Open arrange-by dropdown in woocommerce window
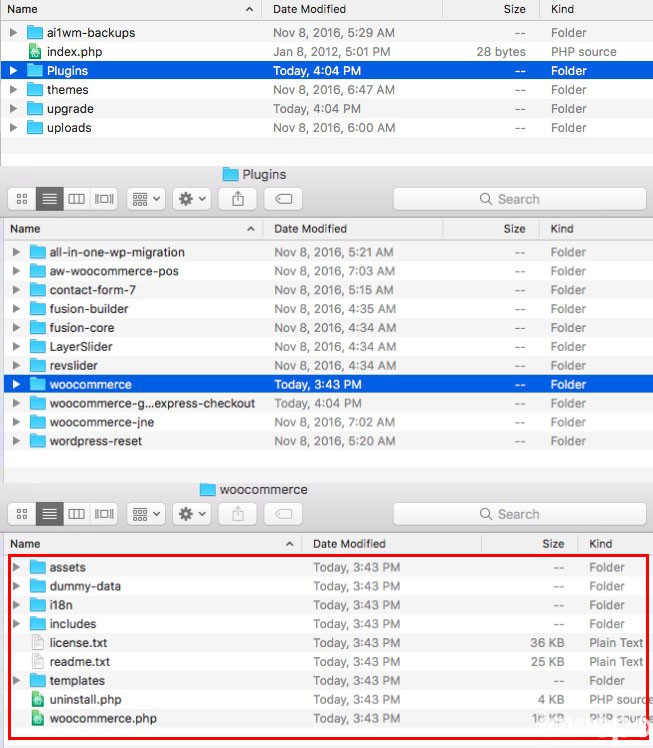Image resolution: width=653 pixels, height=748 pixels. coord(146,514)
